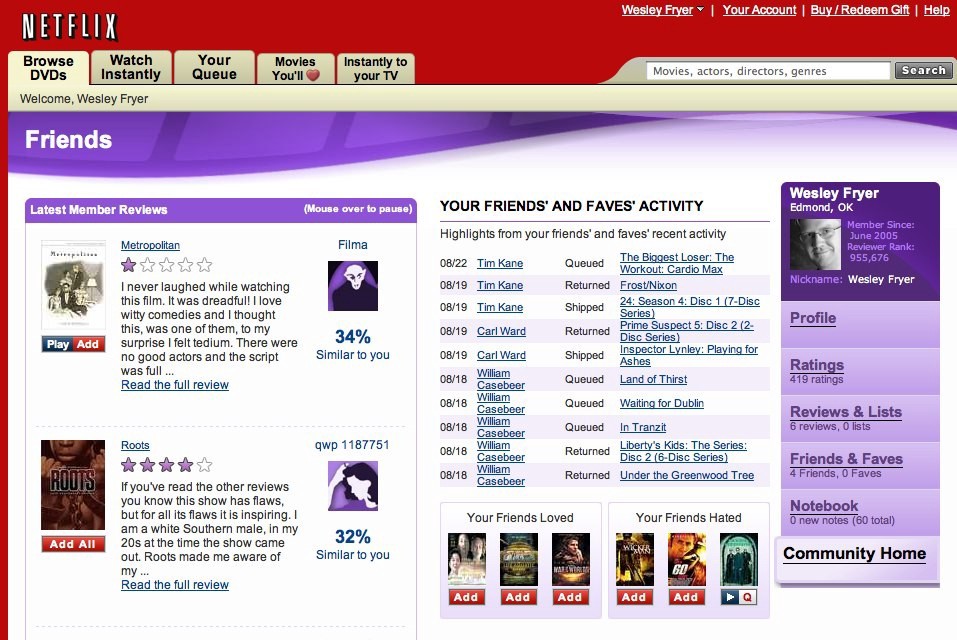Open the Frost/Nixon link
This screenshot has width=957, height=640.
coord(648,286)
